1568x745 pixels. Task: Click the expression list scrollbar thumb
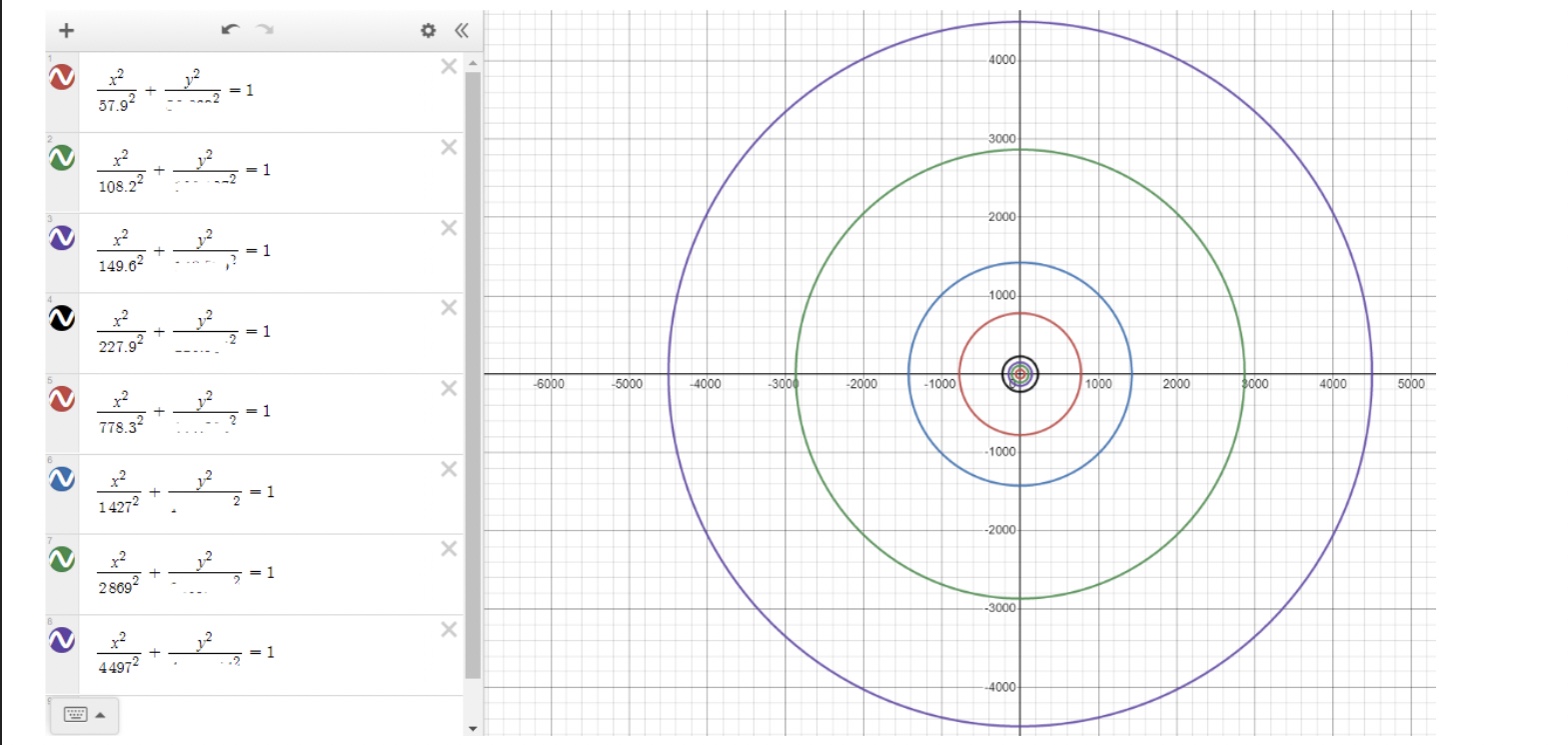[x=473, y=375]
